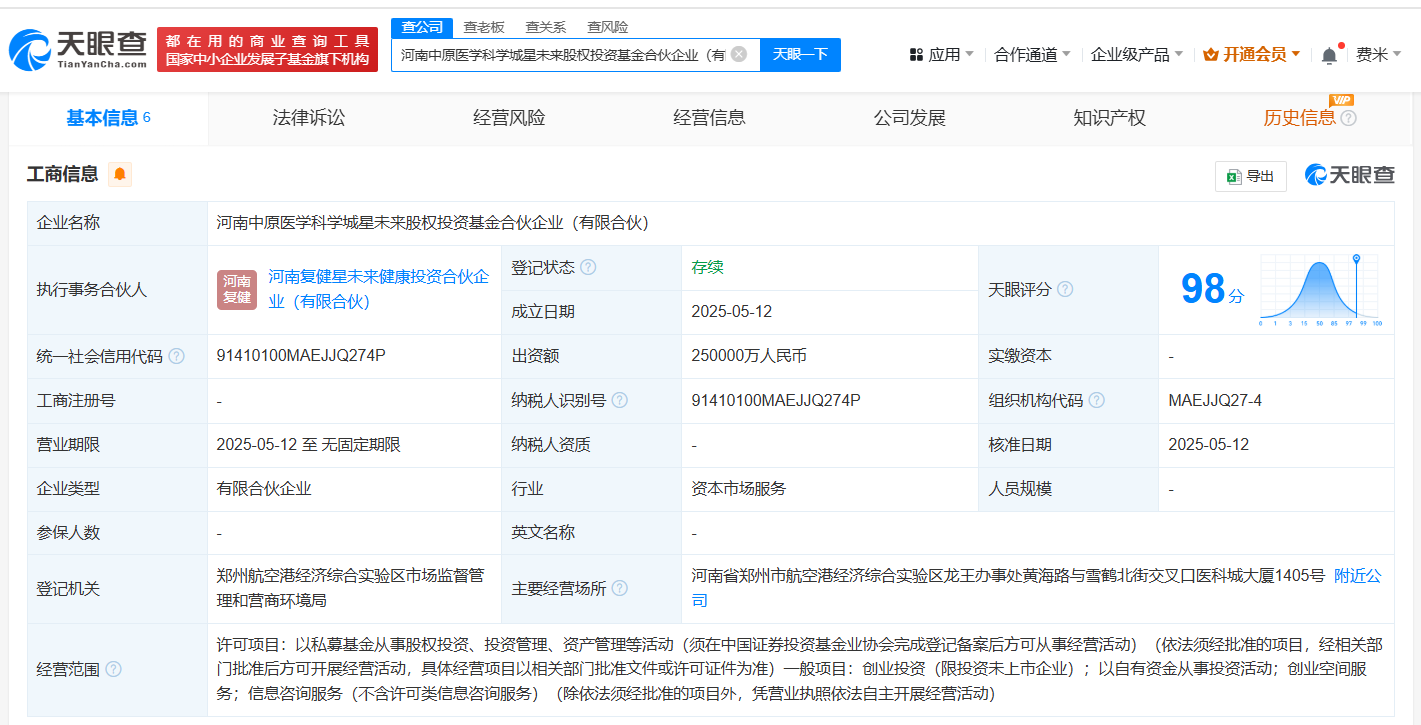Click help icon beside 主要经营场所
Image resolution: width=1421 pixels, height=725 pixels.
coord(620,588)
